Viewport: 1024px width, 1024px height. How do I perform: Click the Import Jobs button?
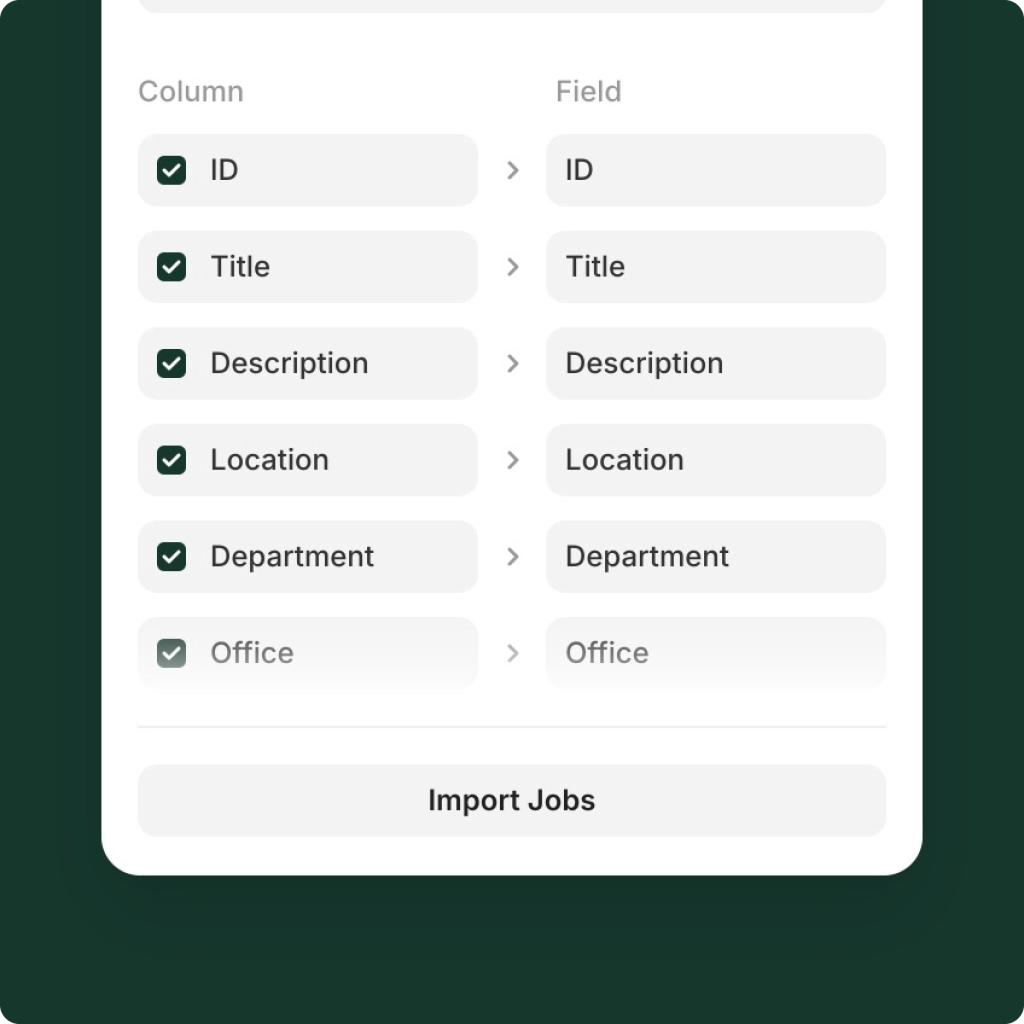coord(512,801)
